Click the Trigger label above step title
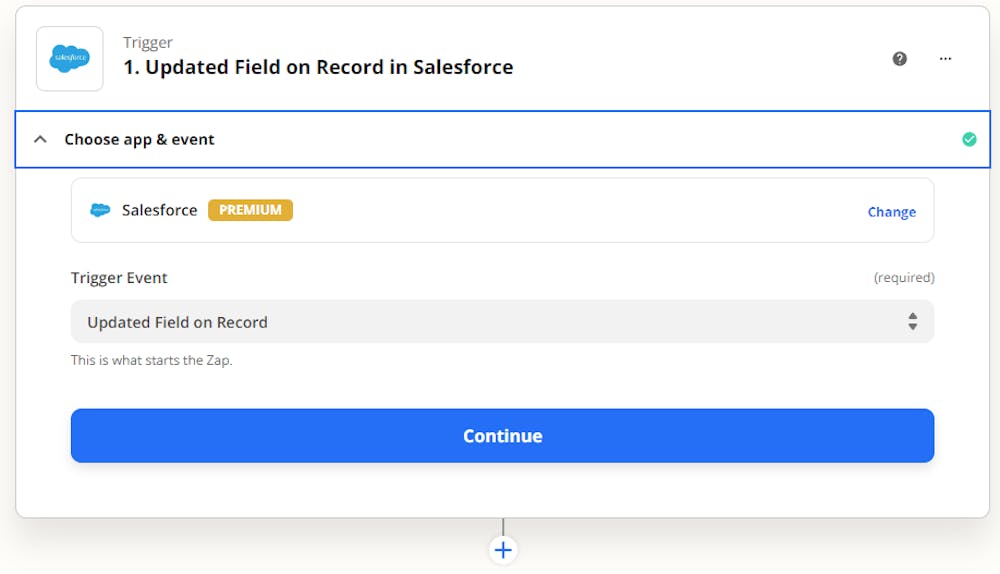 point(148,42)
